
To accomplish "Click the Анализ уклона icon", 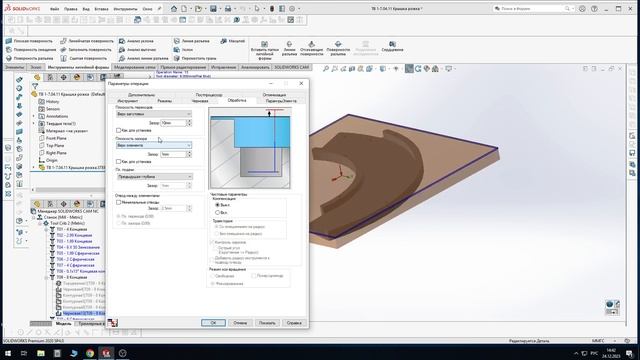I will click(122, 41).
